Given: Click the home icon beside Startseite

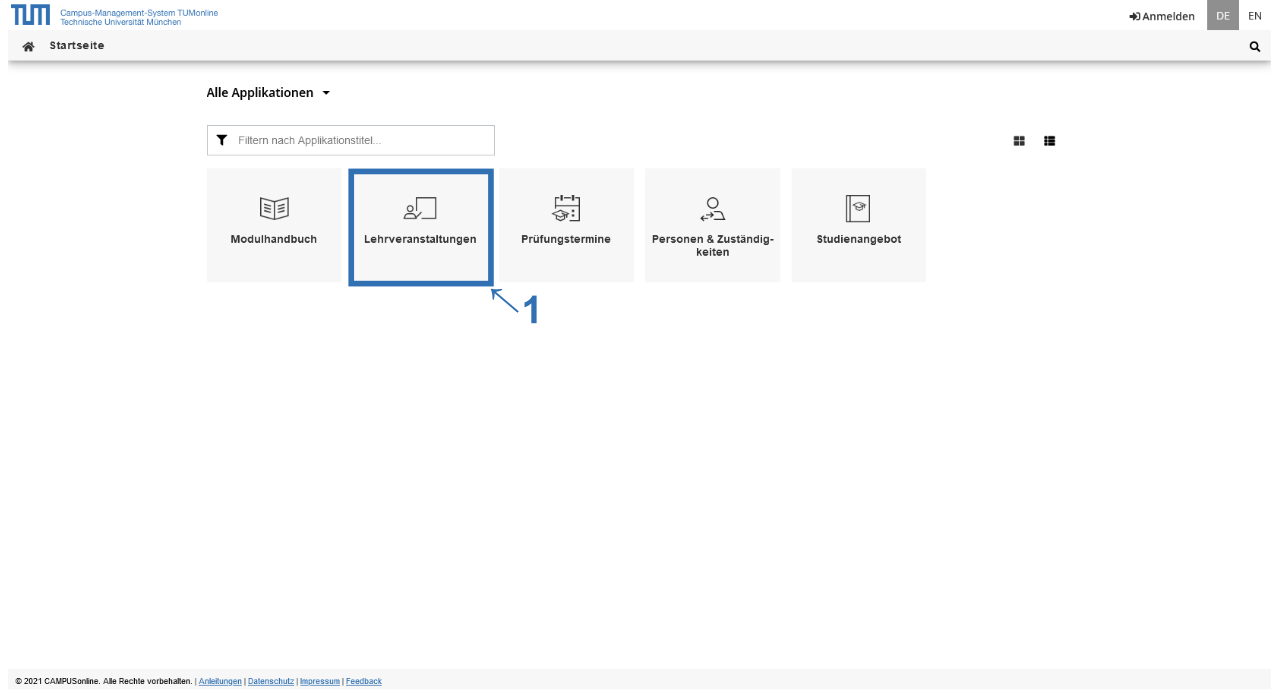Looking at the screenshot, I should [29, 46].
